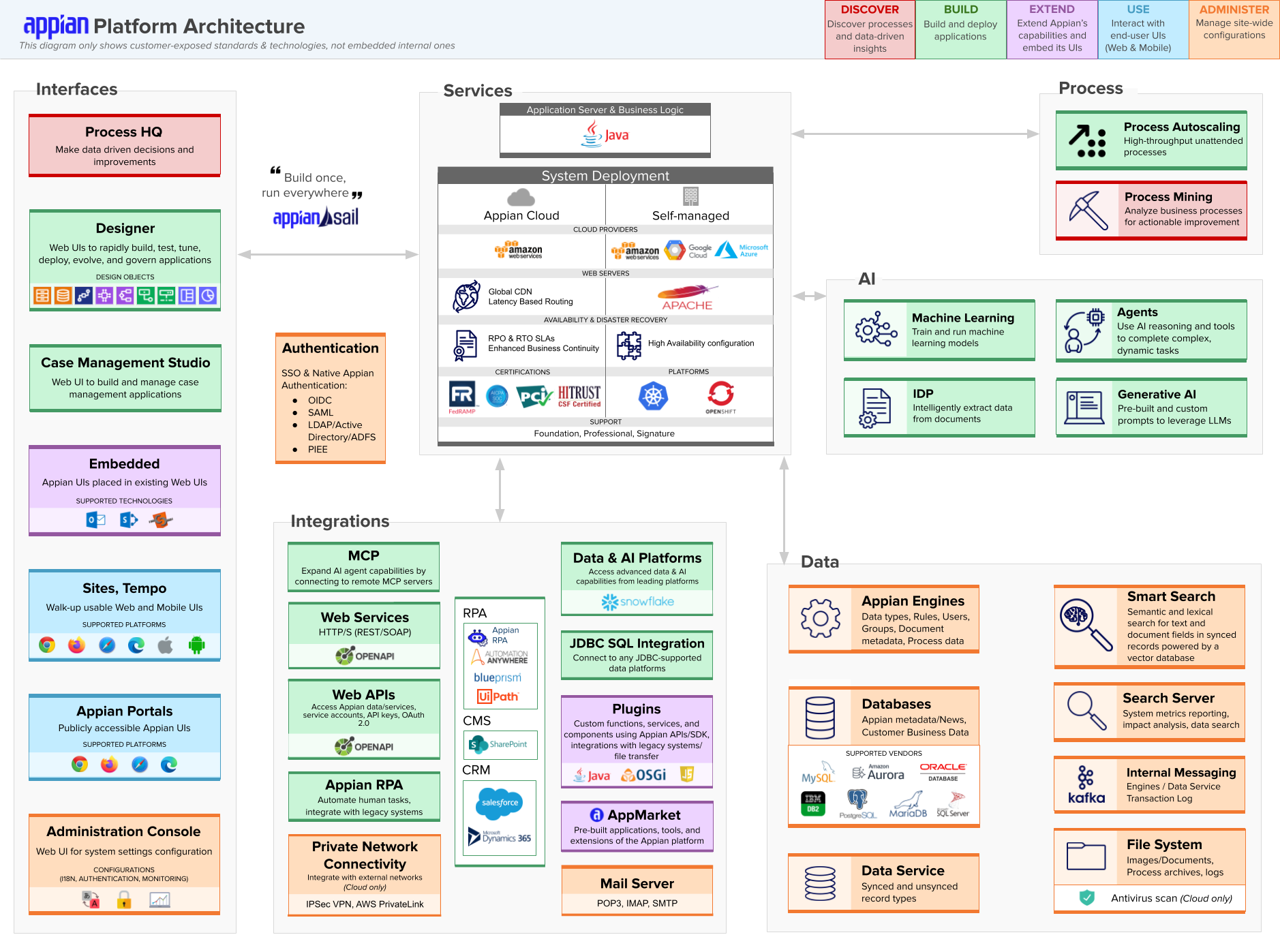Click the Kubernetes platform logo

(653, 396)
